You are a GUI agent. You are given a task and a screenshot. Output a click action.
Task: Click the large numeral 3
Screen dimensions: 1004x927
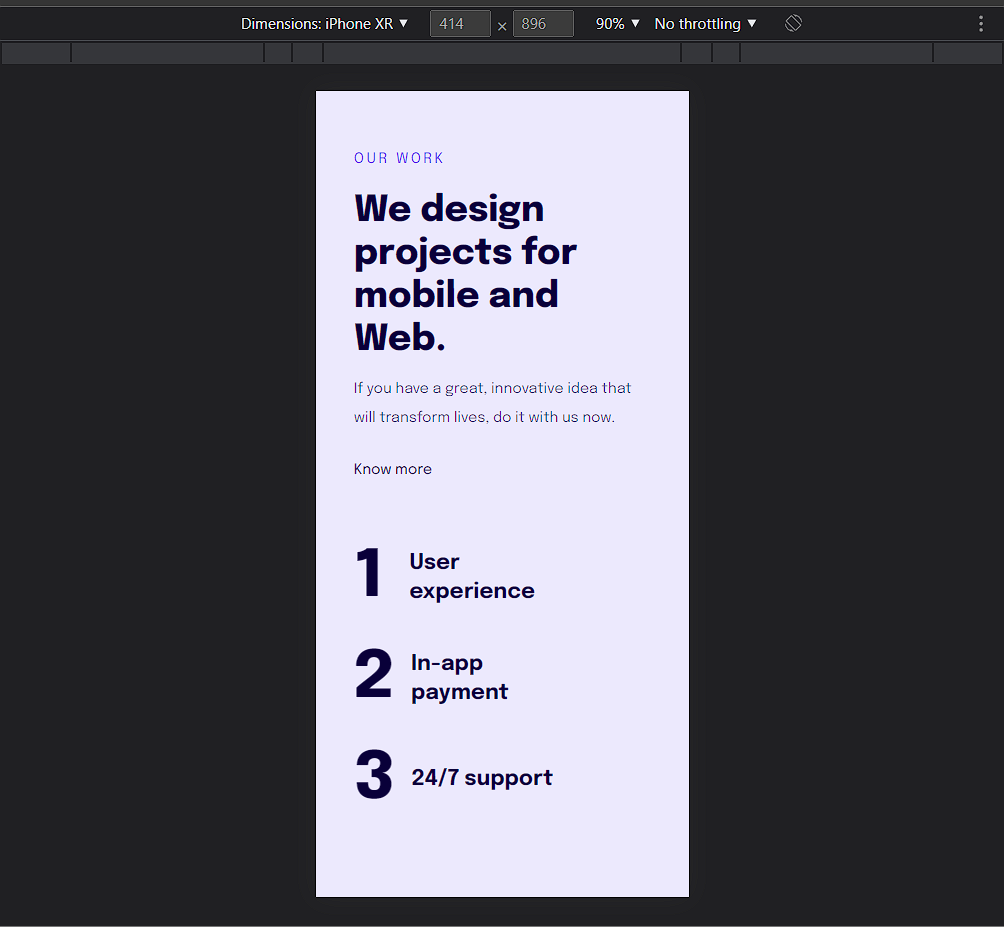tap(373, 774)
